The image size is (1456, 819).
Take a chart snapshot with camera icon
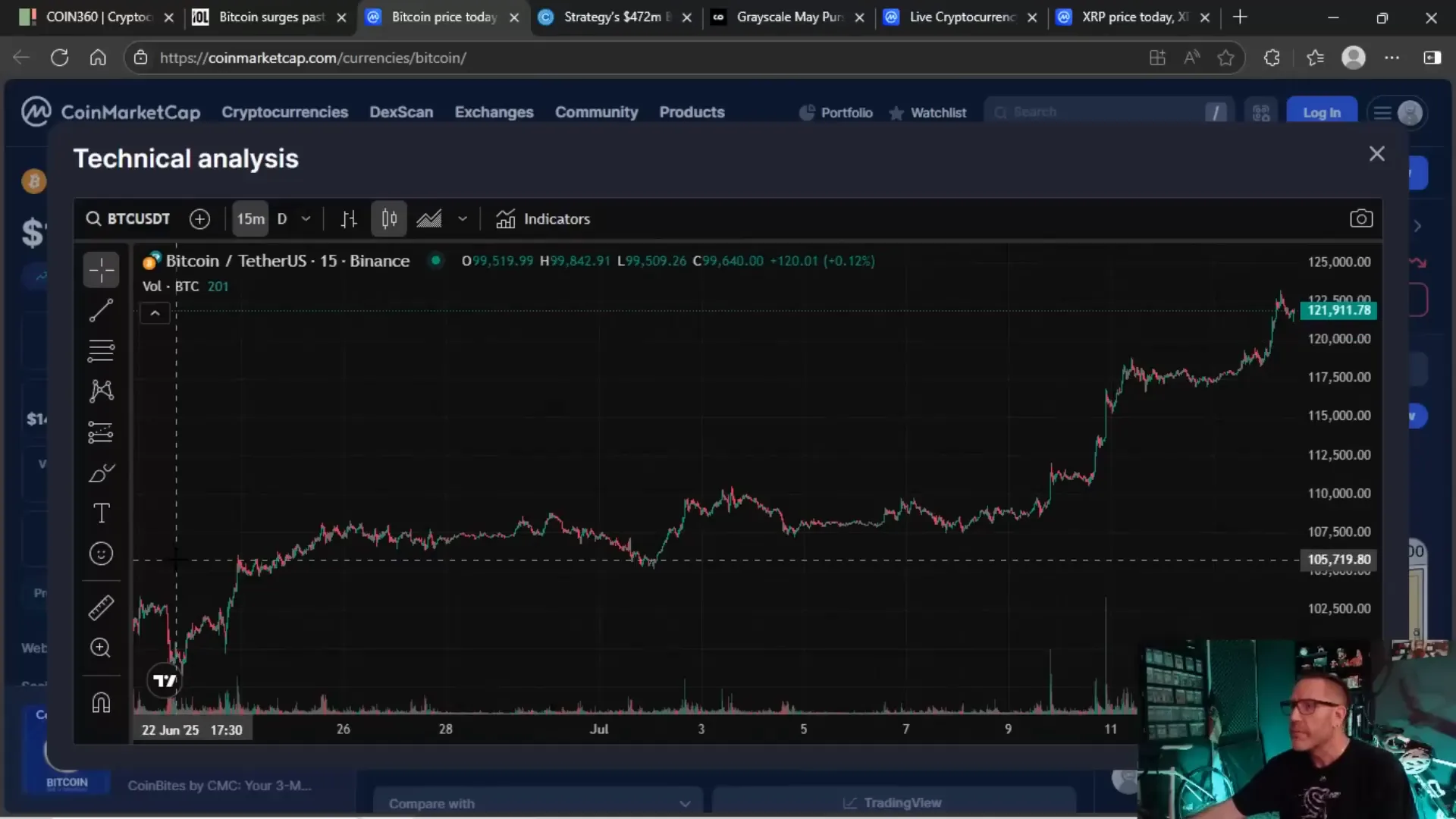tap(1361, 219)
